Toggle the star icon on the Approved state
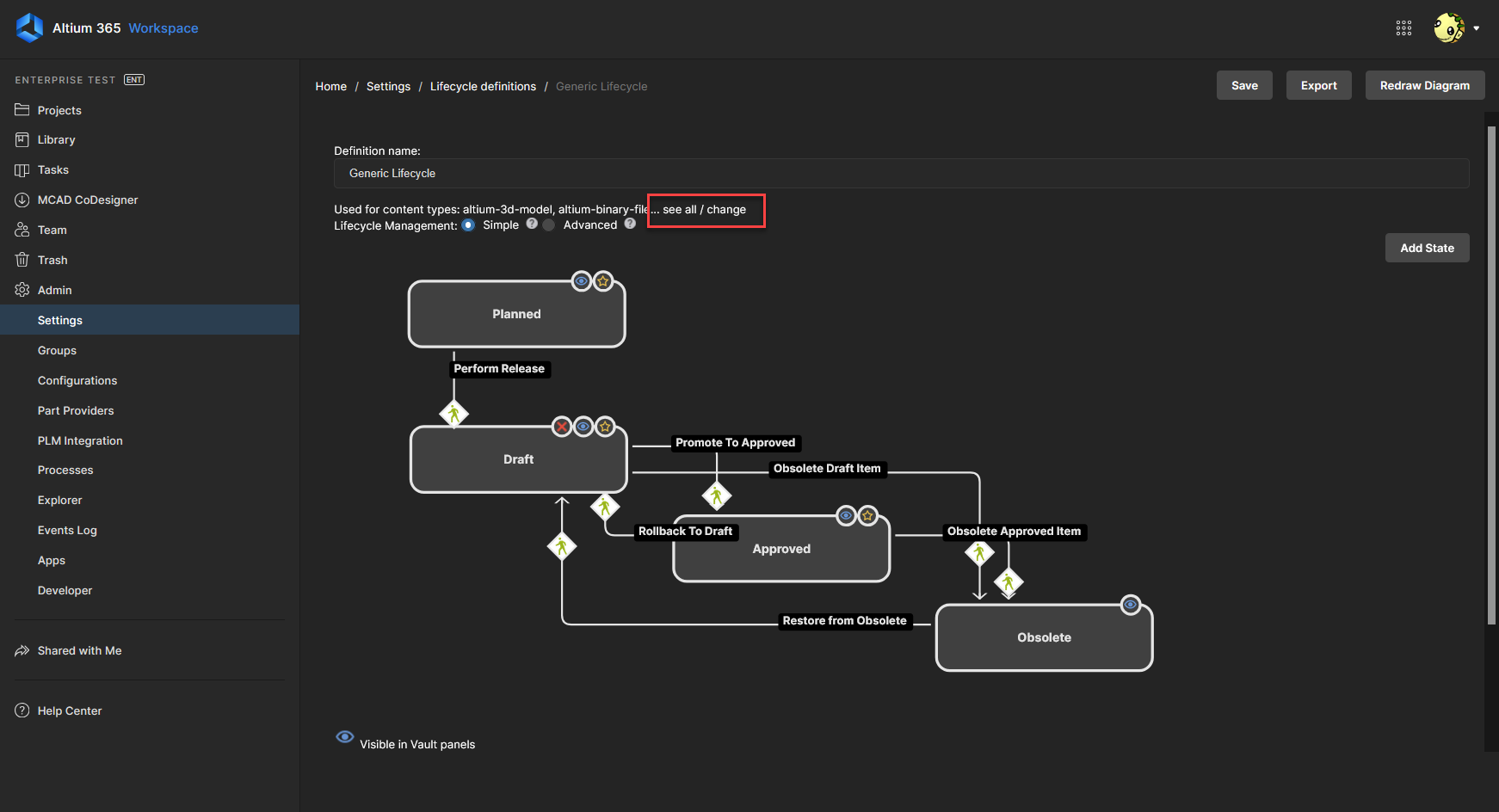1499x812 pixels. (x=868, y=516)
